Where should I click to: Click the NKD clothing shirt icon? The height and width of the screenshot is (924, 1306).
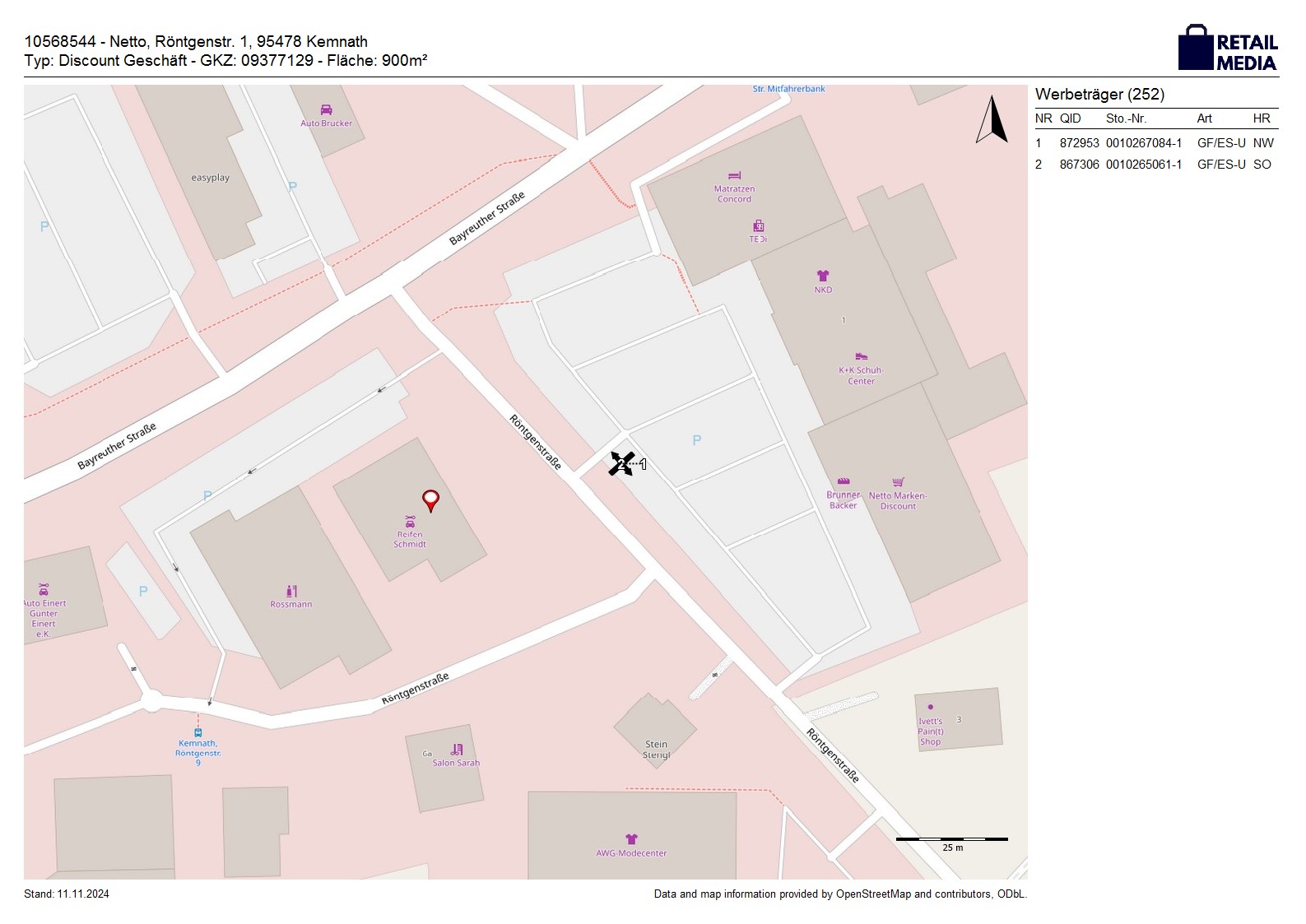tap(823, 276)
